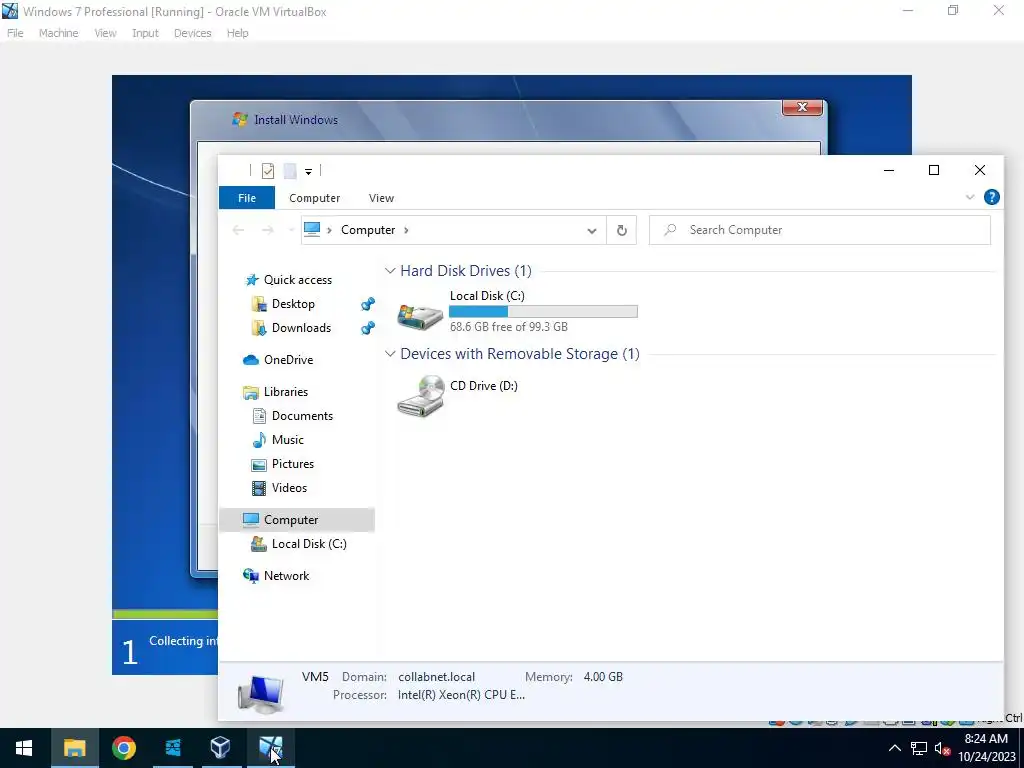The height and width of the screenshot is (768, 1024).
Task: Open the VirtualBox Machine menu
Action: pos(58,33)
